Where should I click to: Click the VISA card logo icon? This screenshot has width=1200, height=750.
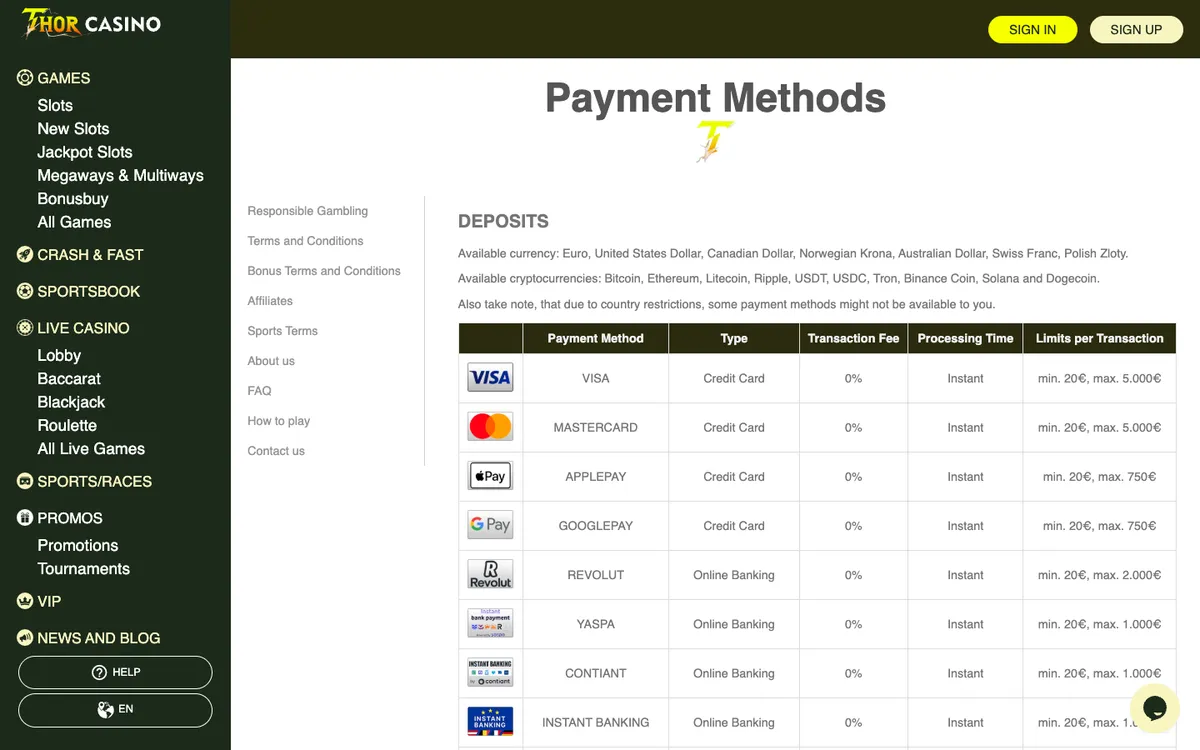490,378
